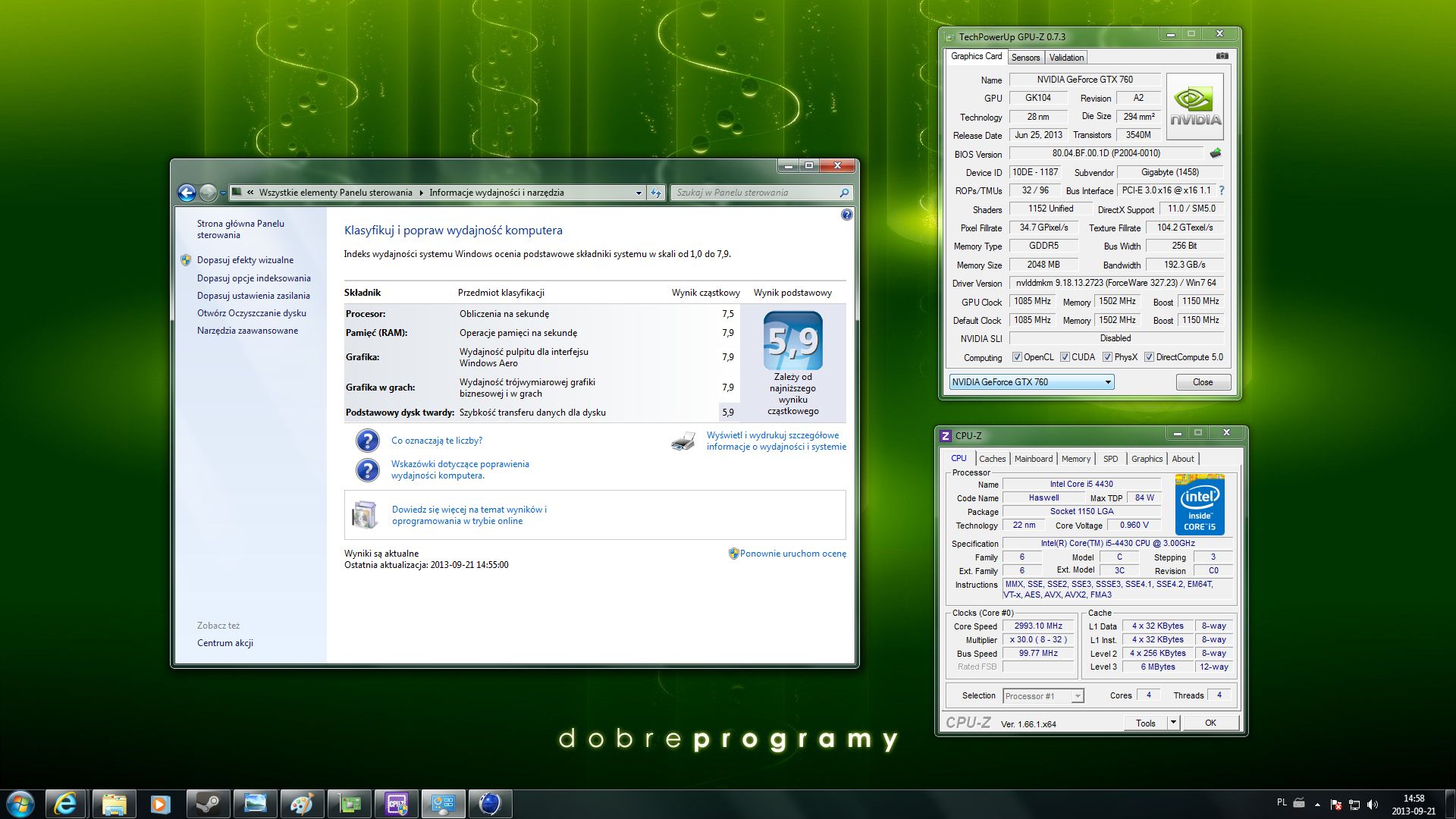Click the BIOS save chip icon
This screenshot has height=819, width=1456.
coord(1216,153)
